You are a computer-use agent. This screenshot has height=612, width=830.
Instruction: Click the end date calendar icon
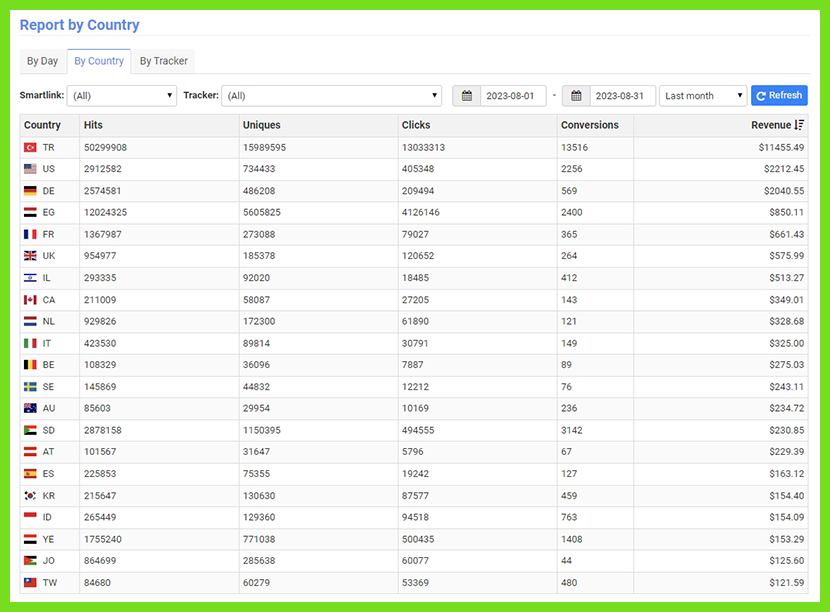click(576, 96)
